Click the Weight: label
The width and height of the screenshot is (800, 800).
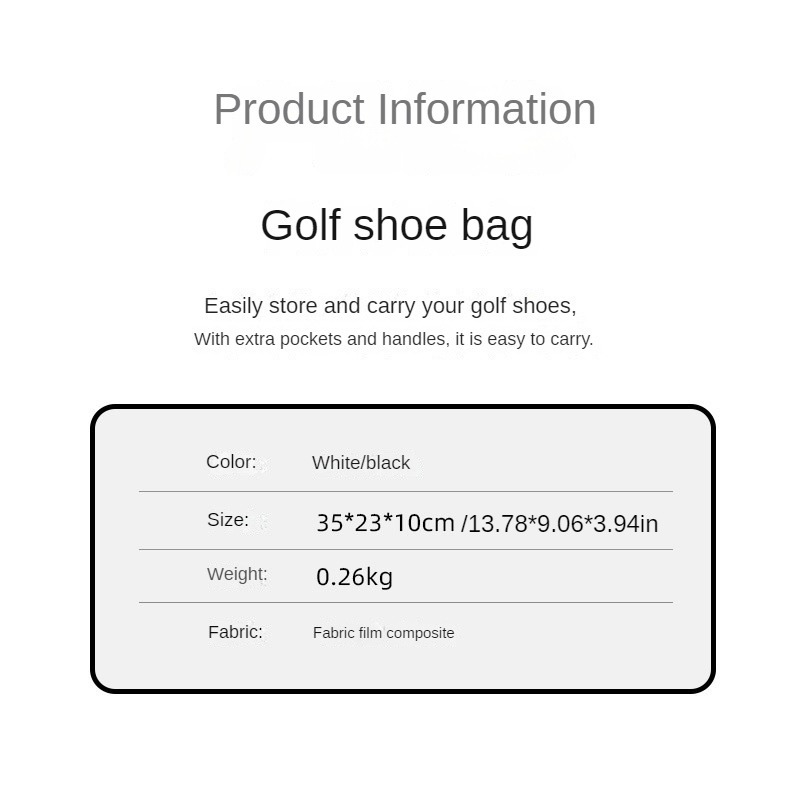[x=237, y=574]
